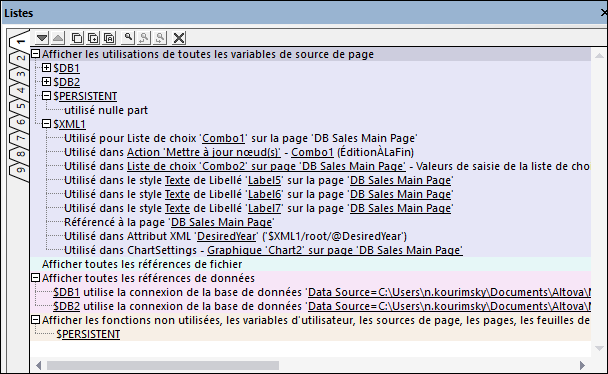Expand the $DB2 tree node
The height and width of the screenshot is (374, 608).
tap(46, 82)
